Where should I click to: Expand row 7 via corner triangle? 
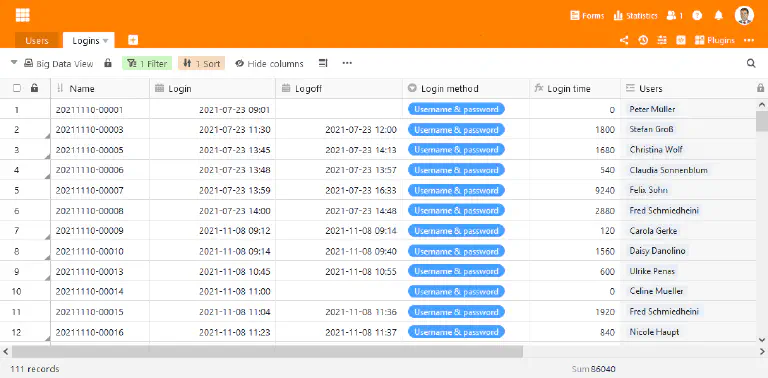pyautogui.click(x=48, y=237)
